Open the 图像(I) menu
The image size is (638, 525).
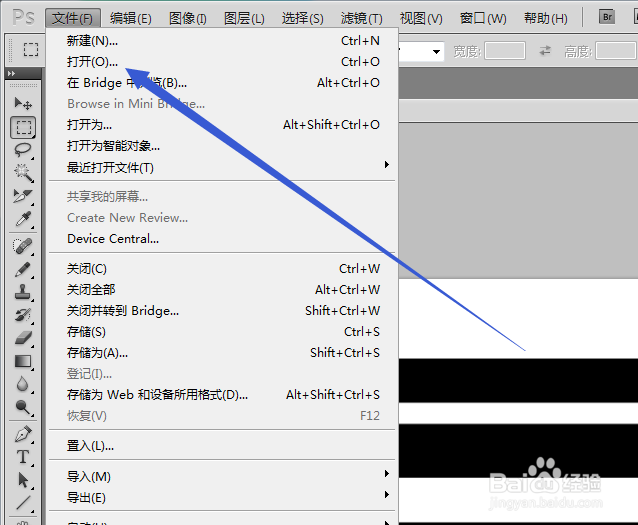(x=188, y=18)
